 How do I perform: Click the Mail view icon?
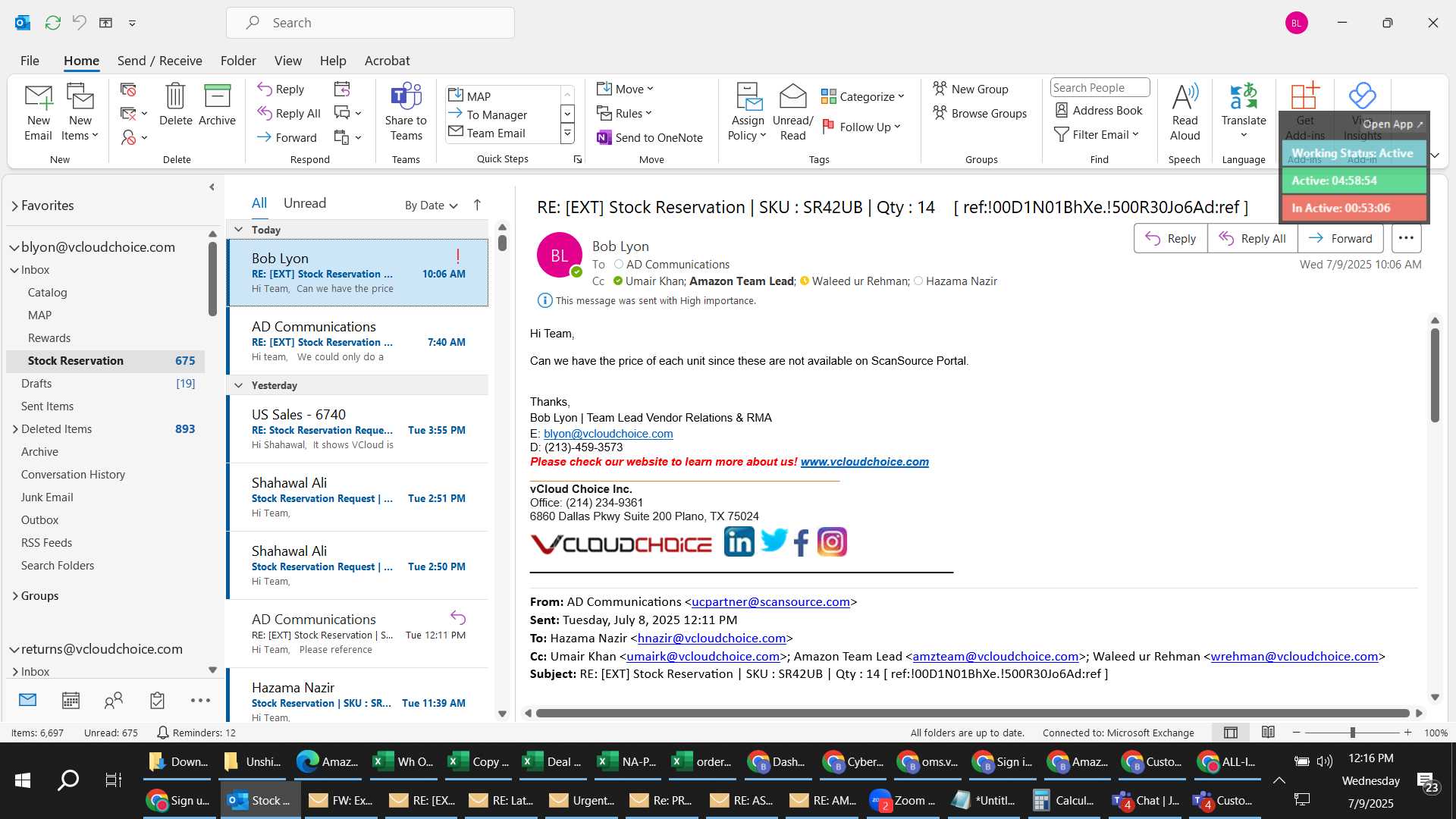[27, 700]
